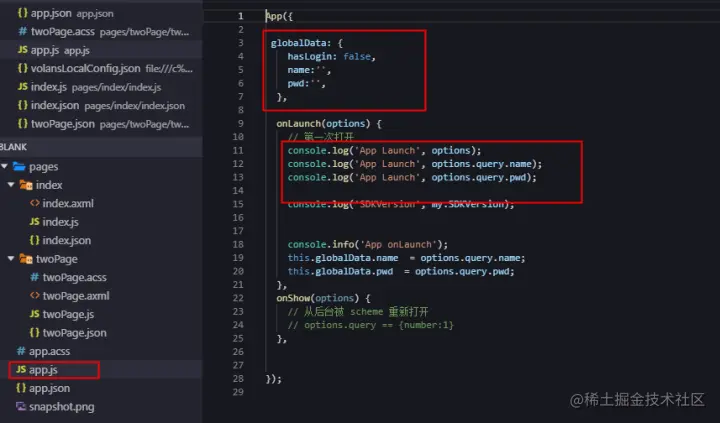Open index.js pages/index entry in open editors
Image resolution: width=720 pixels, height=423 pixels.
tap(101, 87)
